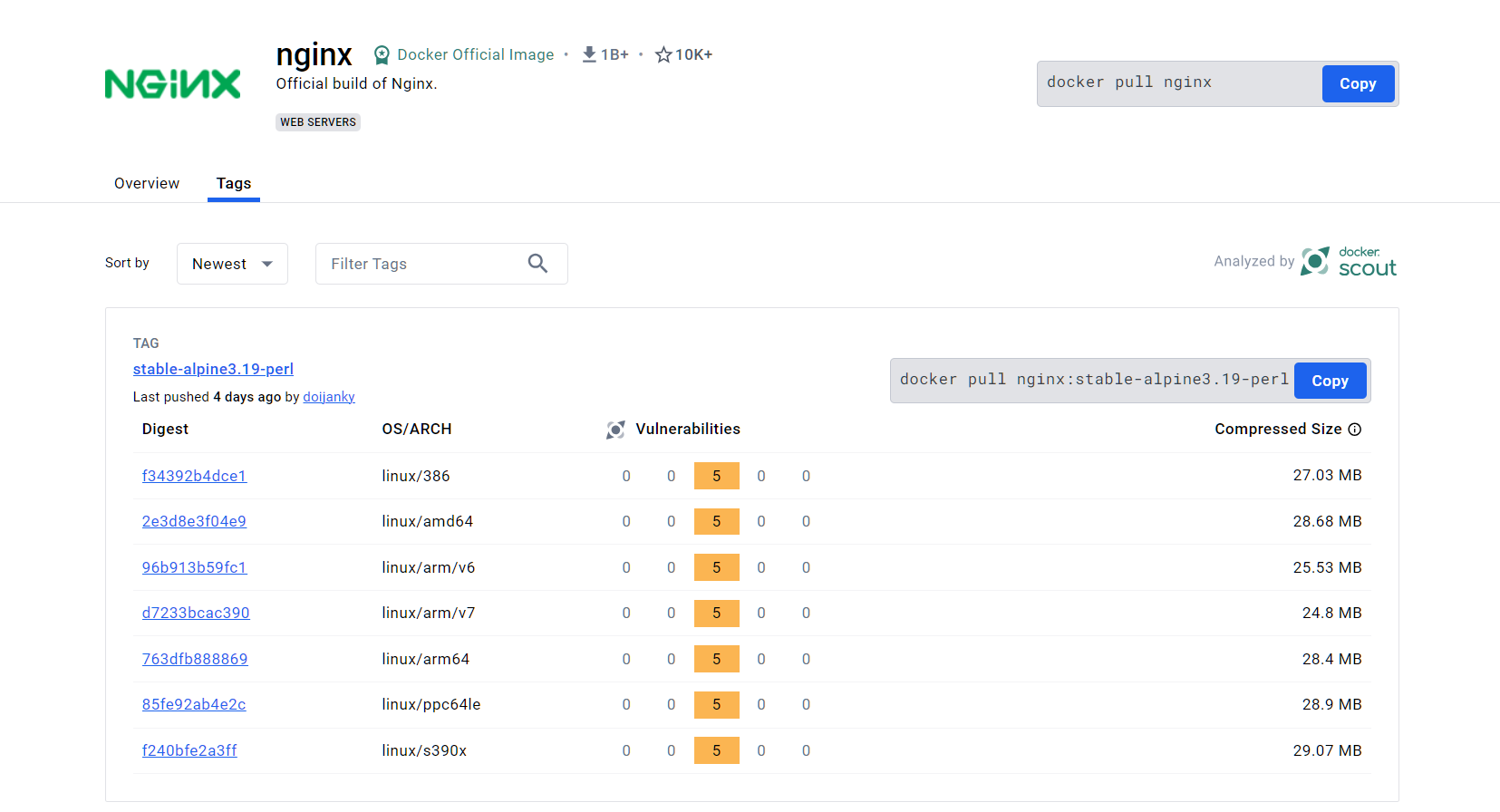
Task: Open the Sort by Newest dropdown
Action: pos(232,264)
